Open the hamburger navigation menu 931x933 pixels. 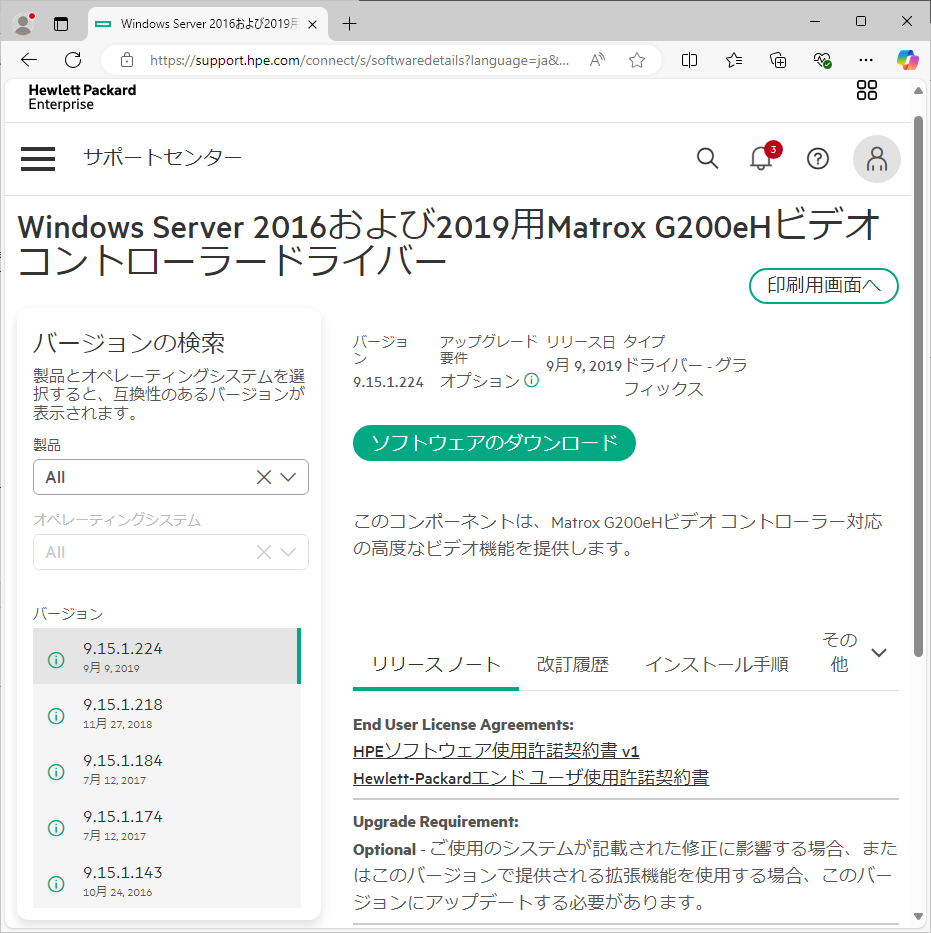click(x=38, y=159)
